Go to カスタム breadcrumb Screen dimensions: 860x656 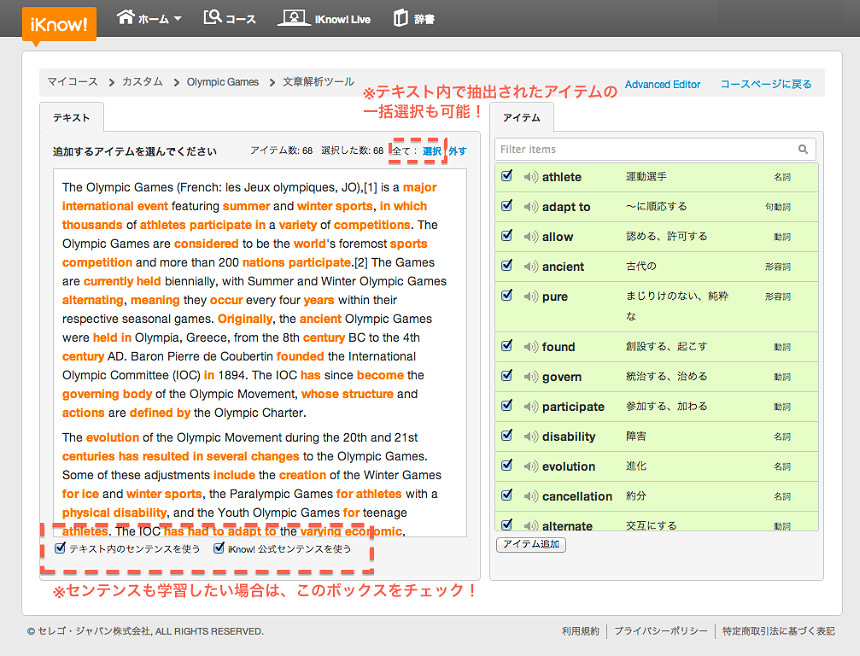click(x=143, y=82)
